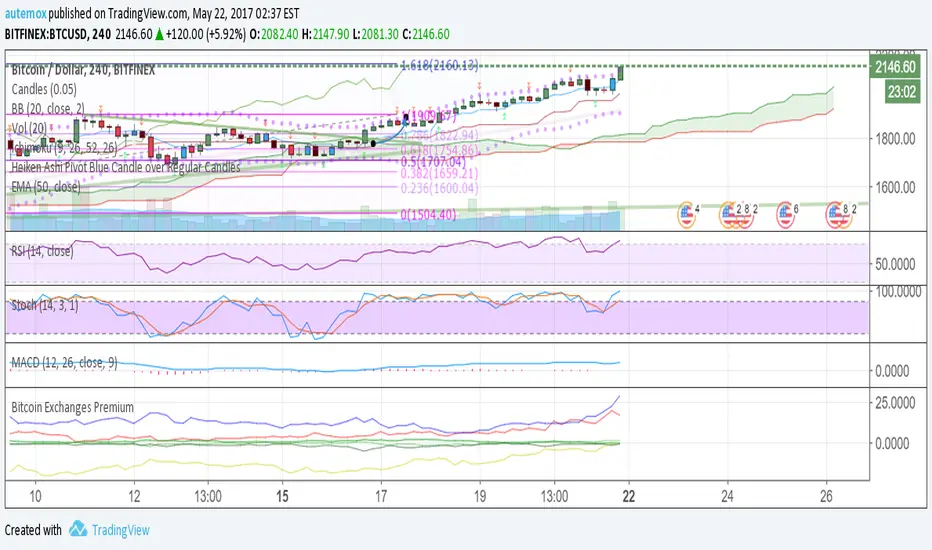Viewport: 932px width, 550px height.
Task: Select the Candles (0.05) legend entry
Action: [x=44, y=89]
